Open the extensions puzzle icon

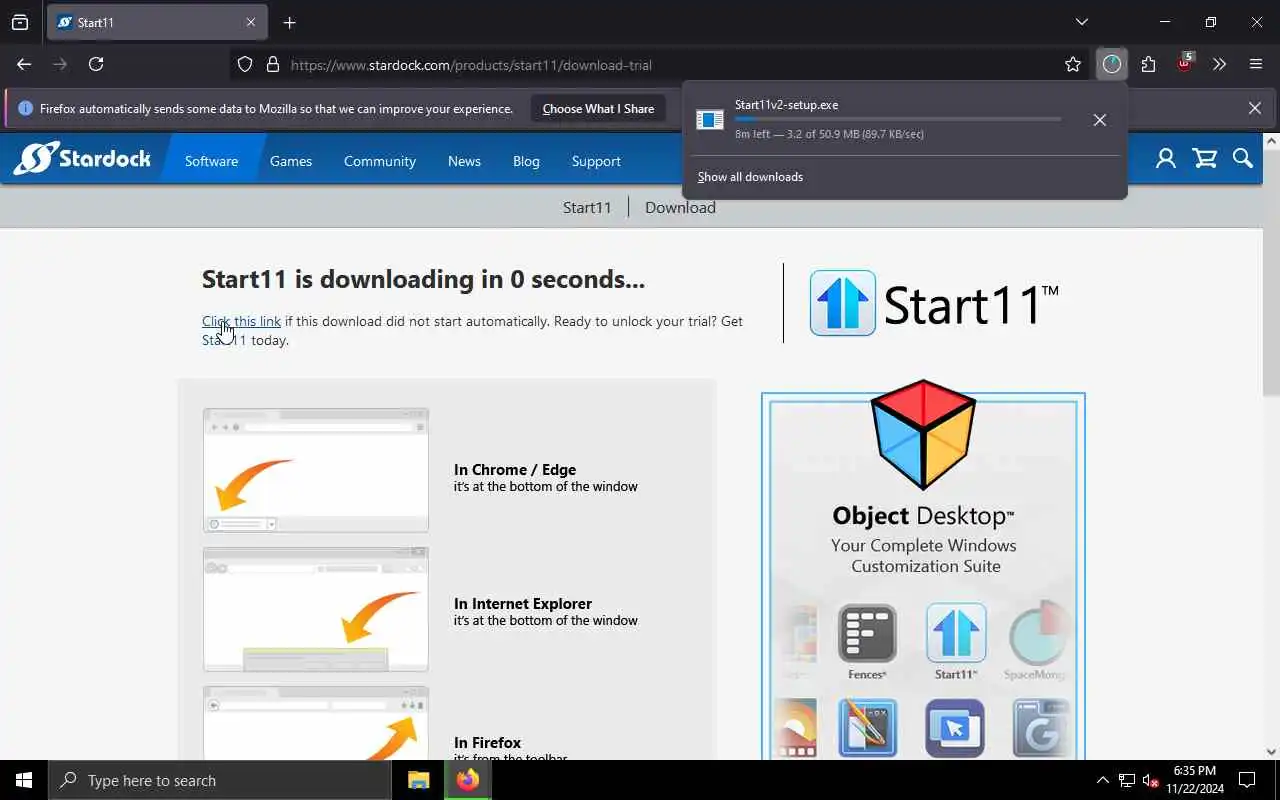click(1148, 64)
